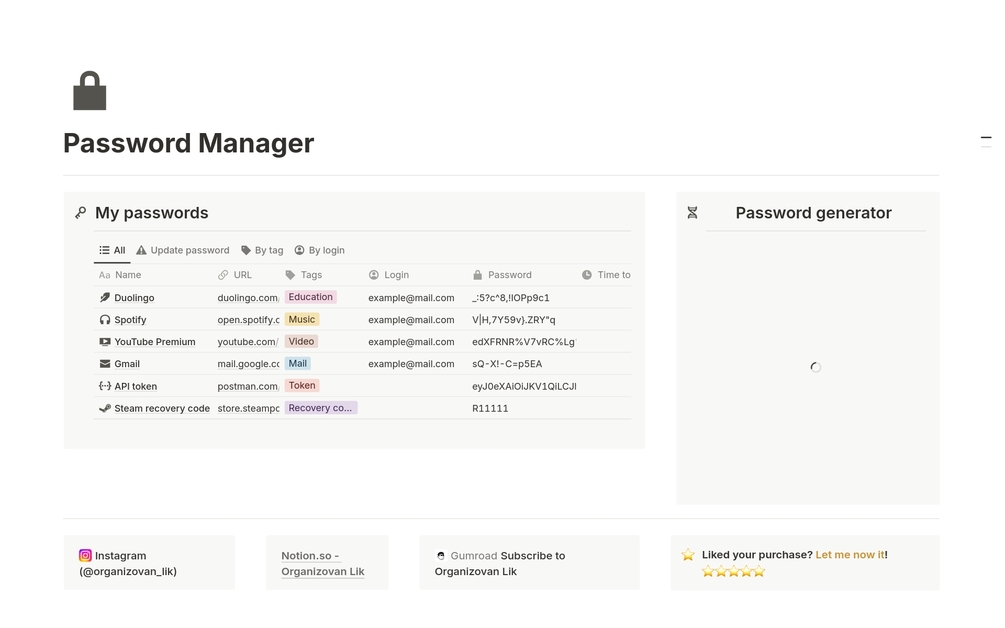Click the Education tag on Duolingo row
The width and height of the screenshot is (1005, 628).
pyautogui.click(x=310, y=297)
